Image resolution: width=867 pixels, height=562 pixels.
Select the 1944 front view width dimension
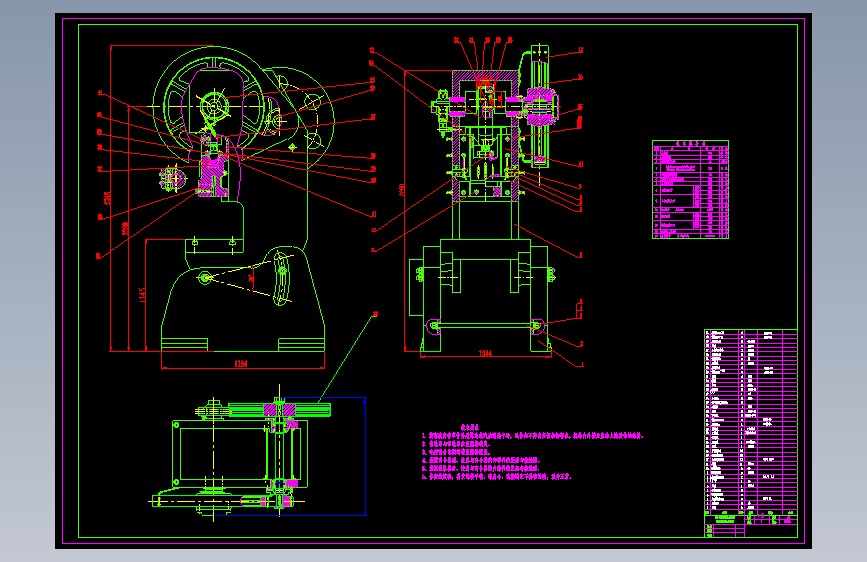point(485,353)
